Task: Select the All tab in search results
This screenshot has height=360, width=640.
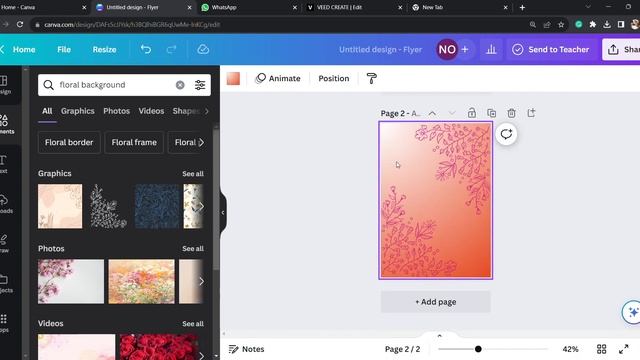Action: coord(47,111)
